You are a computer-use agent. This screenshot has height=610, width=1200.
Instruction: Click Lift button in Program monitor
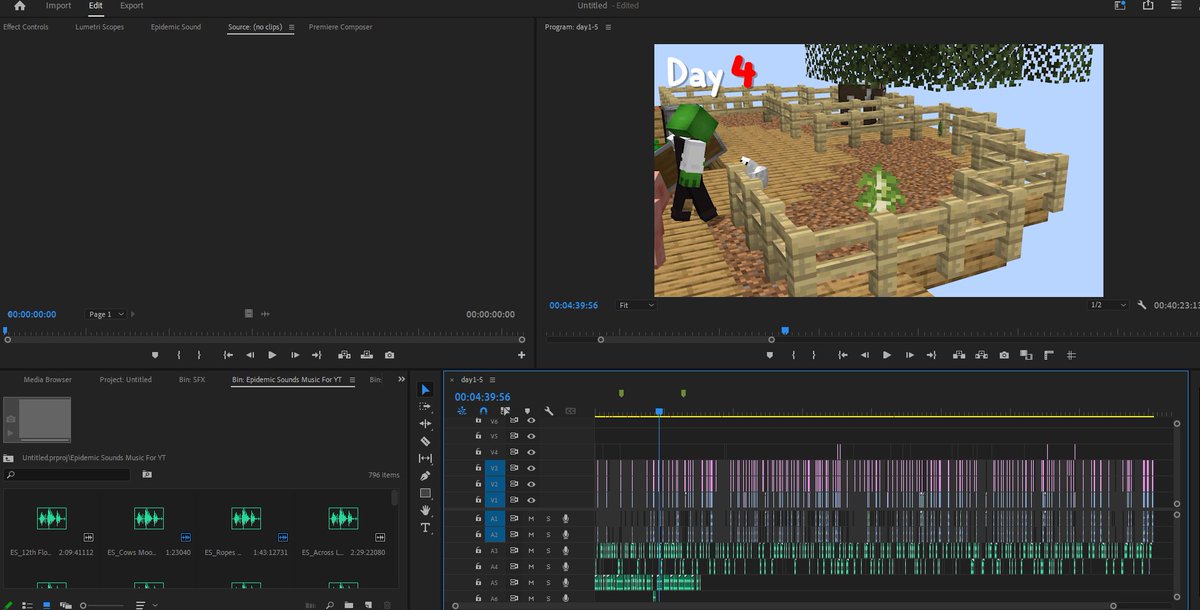point(959,355)
